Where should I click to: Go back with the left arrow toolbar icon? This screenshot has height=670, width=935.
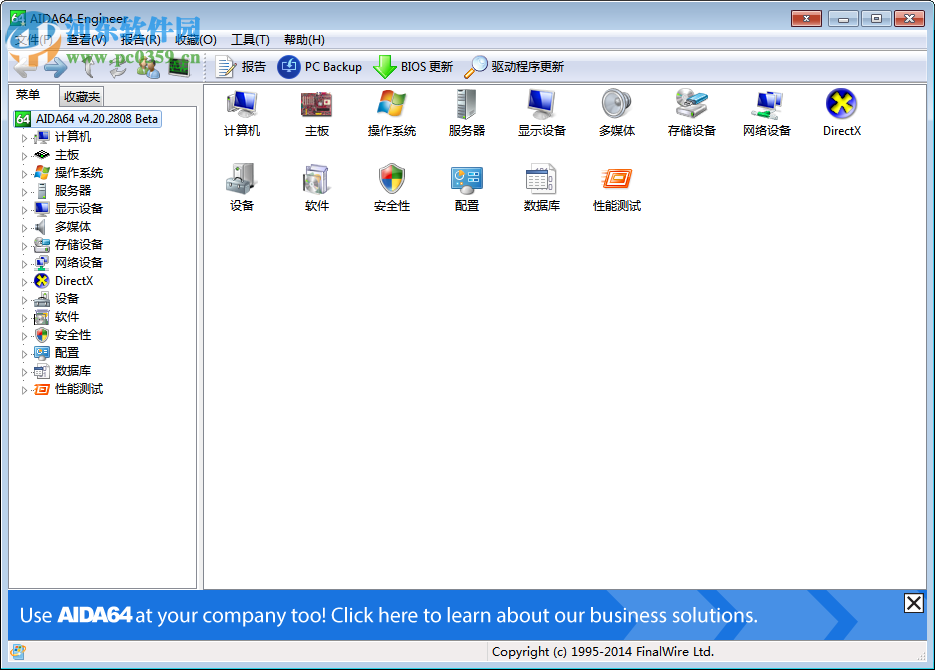[x=25, y=67]
